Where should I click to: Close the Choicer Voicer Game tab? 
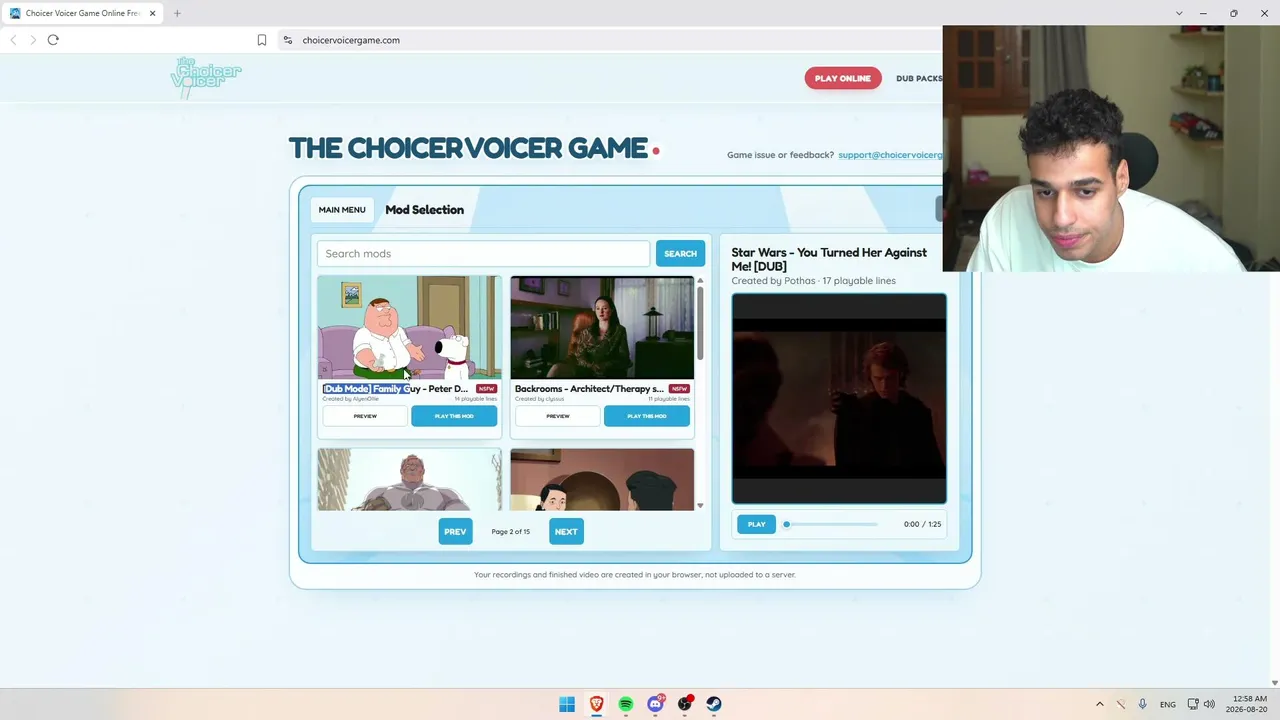tap(152, 13)
